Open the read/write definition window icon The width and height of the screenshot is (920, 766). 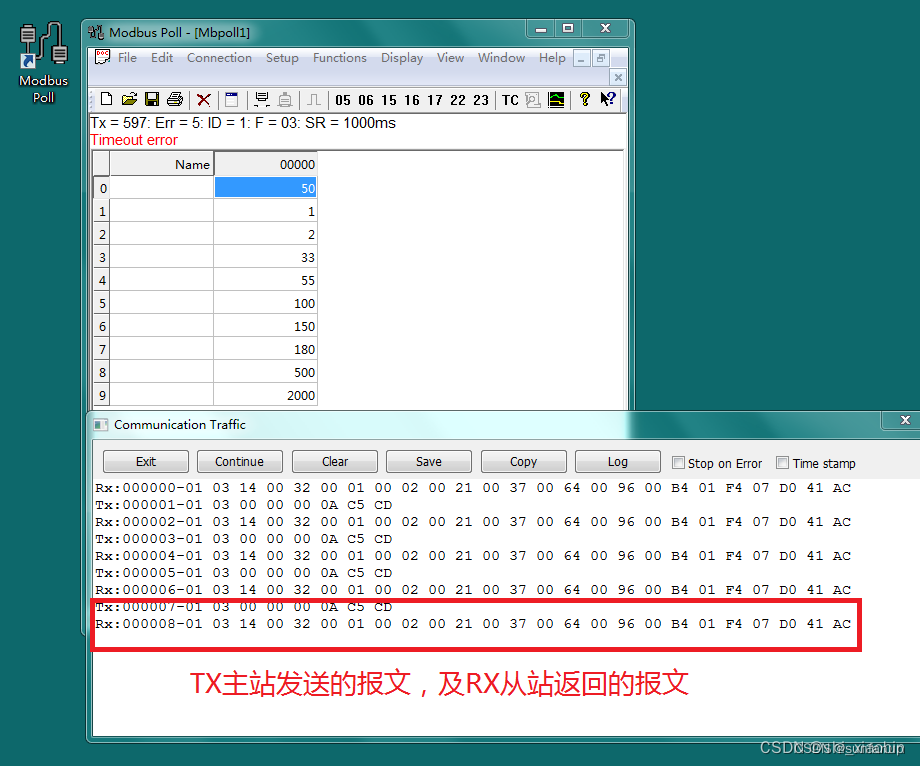(232, 100)
